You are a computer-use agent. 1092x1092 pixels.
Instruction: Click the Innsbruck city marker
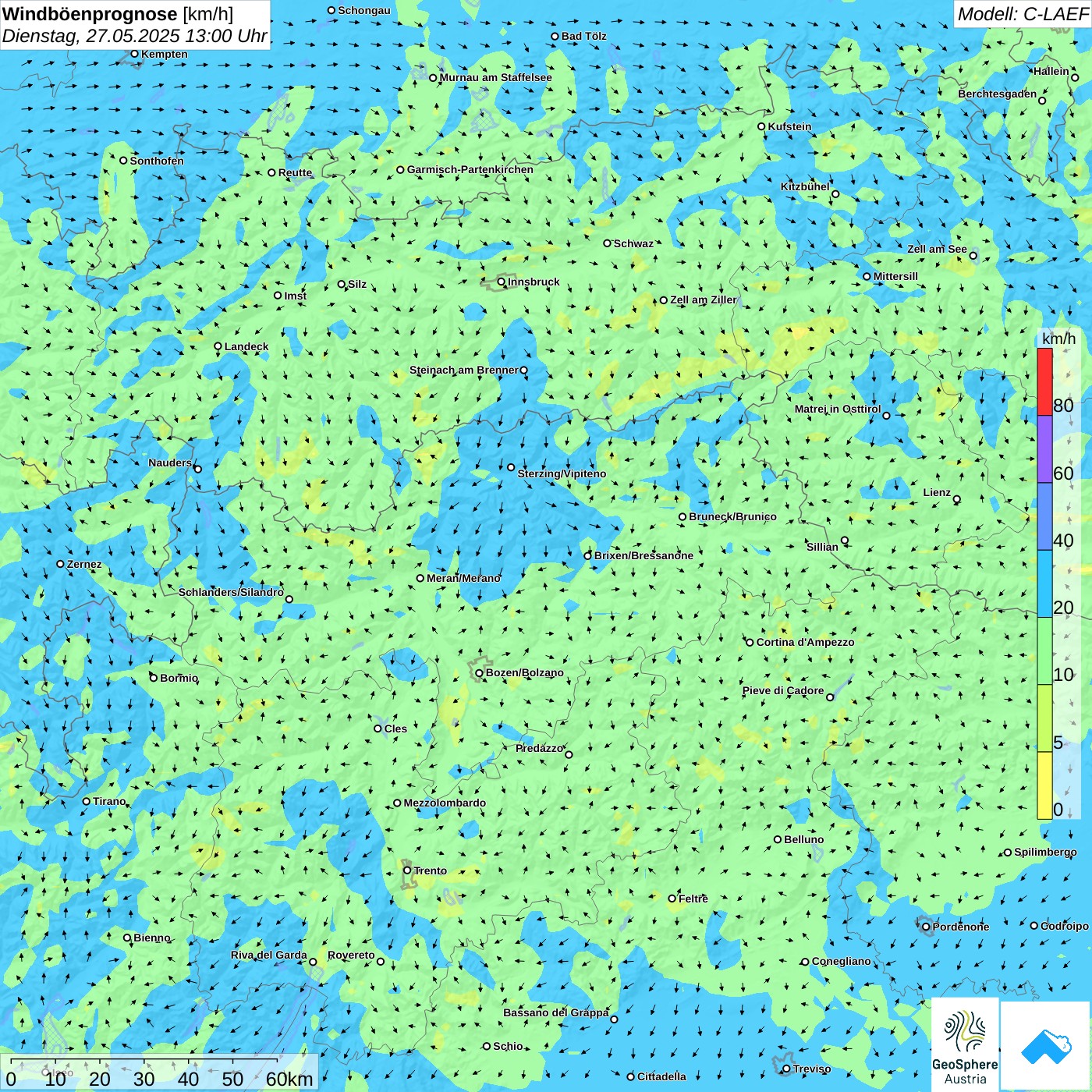(502, 282)
